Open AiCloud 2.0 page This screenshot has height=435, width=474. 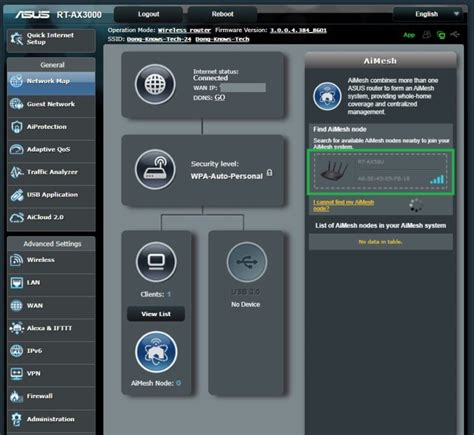tap(51, 219)
